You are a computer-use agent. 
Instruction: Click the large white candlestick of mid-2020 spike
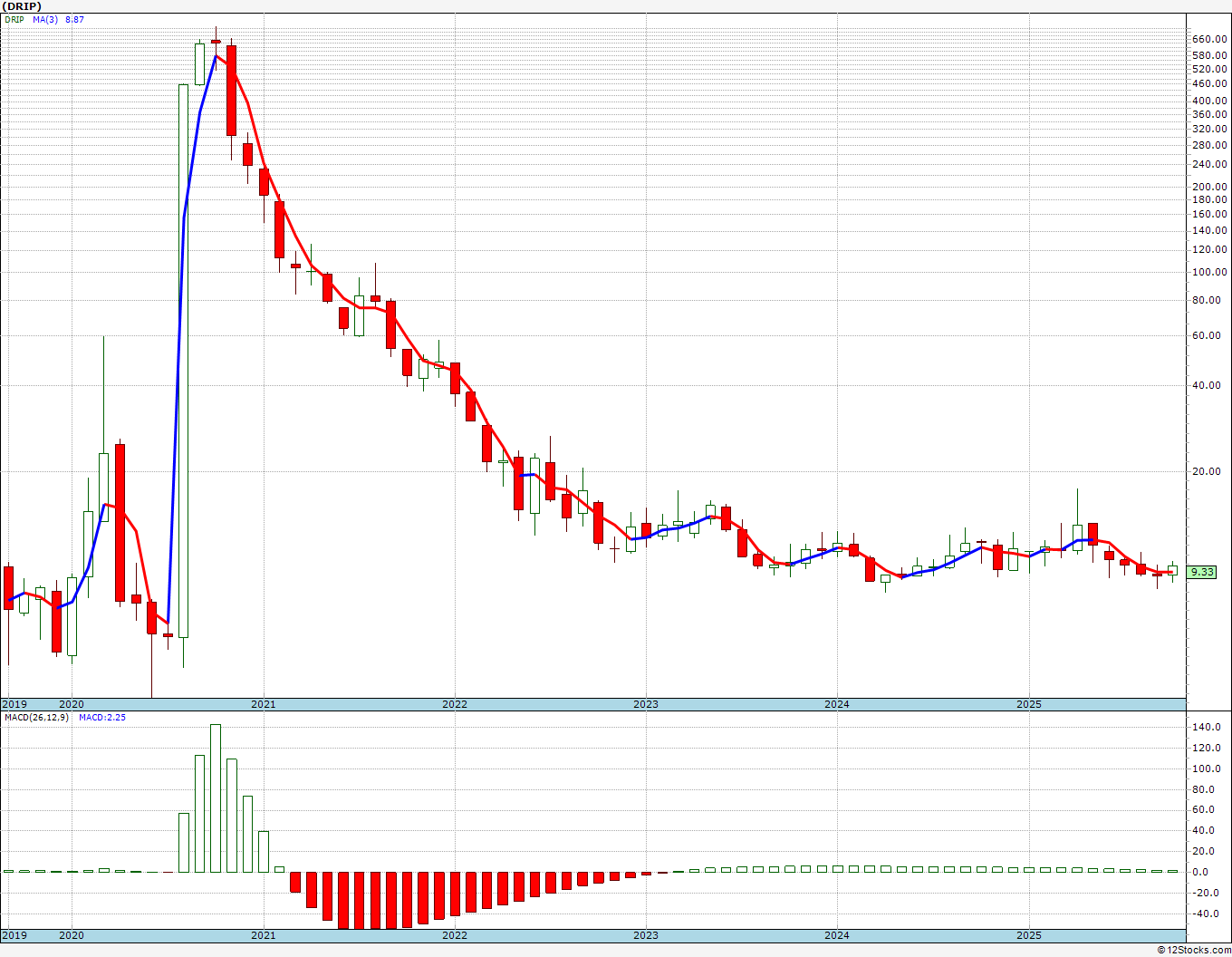(183, 361)
